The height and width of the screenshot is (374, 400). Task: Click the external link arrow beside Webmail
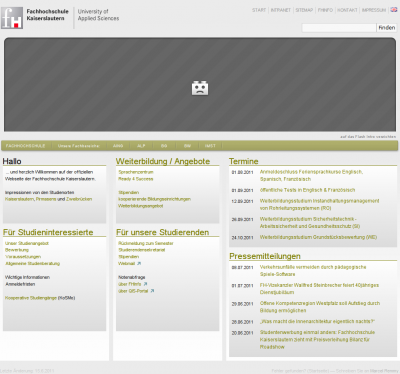point(139,263)
